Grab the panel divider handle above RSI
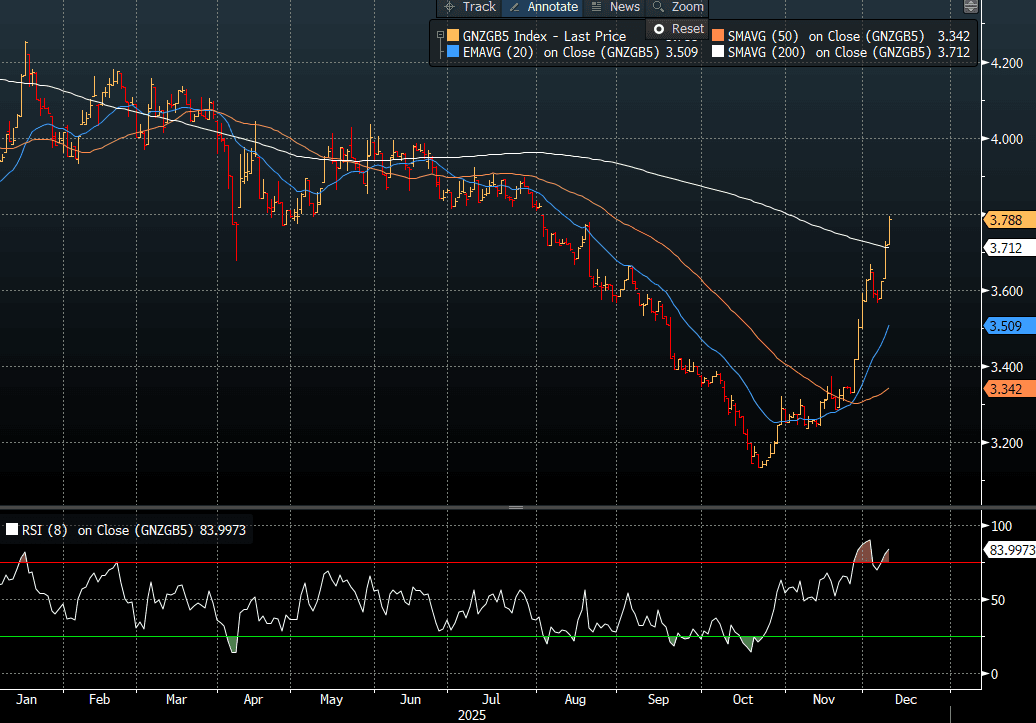This screenshot has height=723, width=1036. point(517,508)
